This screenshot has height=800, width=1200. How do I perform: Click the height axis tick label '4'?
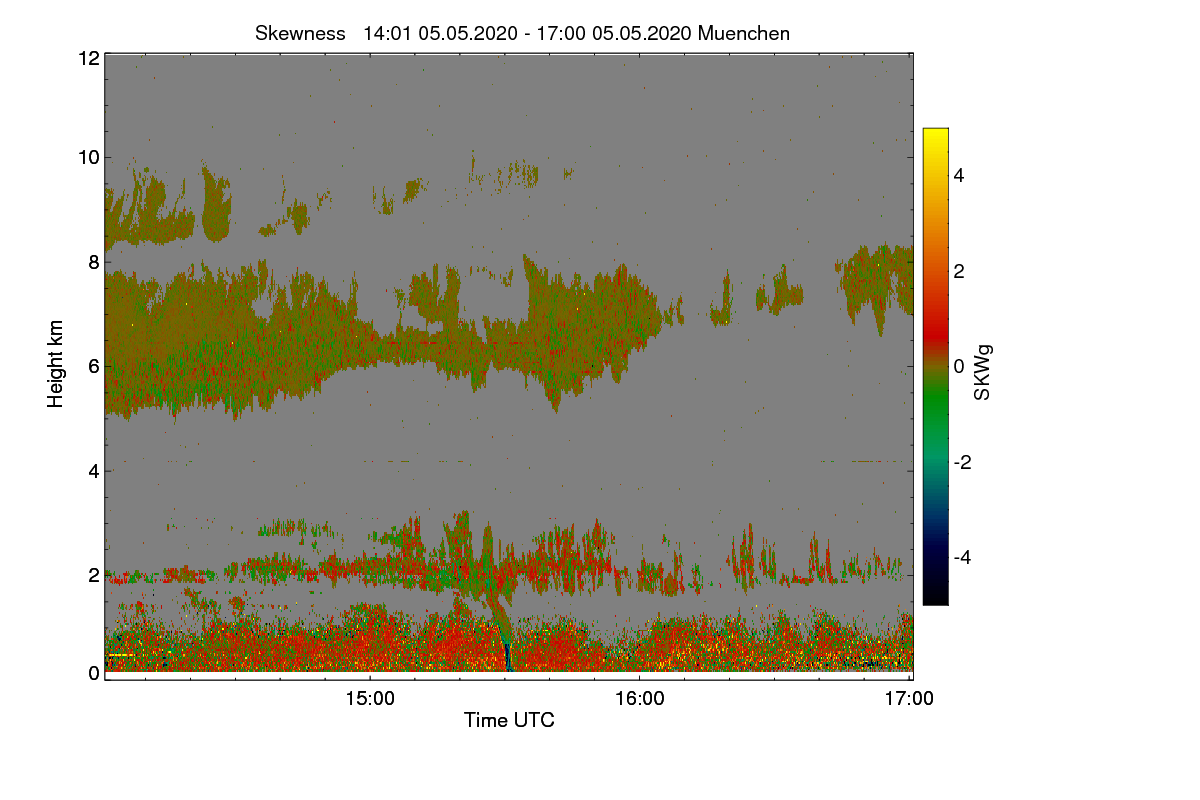point(94,470)
